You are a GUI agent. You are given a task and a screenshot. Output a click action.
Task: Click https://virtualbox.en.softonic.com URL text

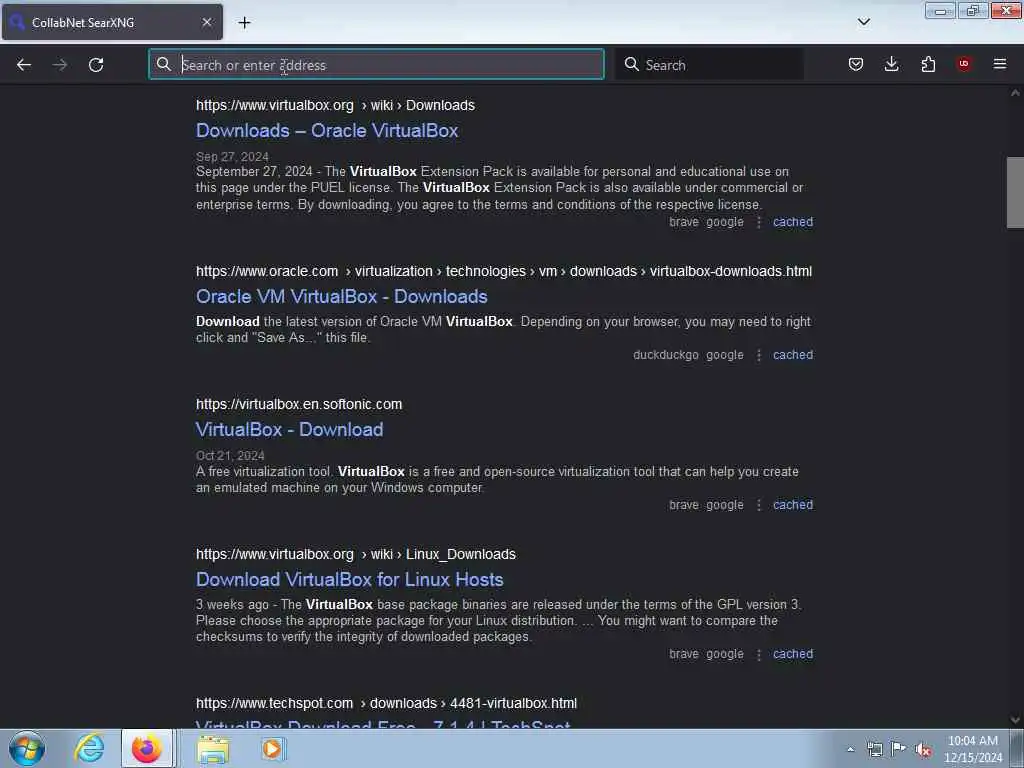click(x=299, y=404)
